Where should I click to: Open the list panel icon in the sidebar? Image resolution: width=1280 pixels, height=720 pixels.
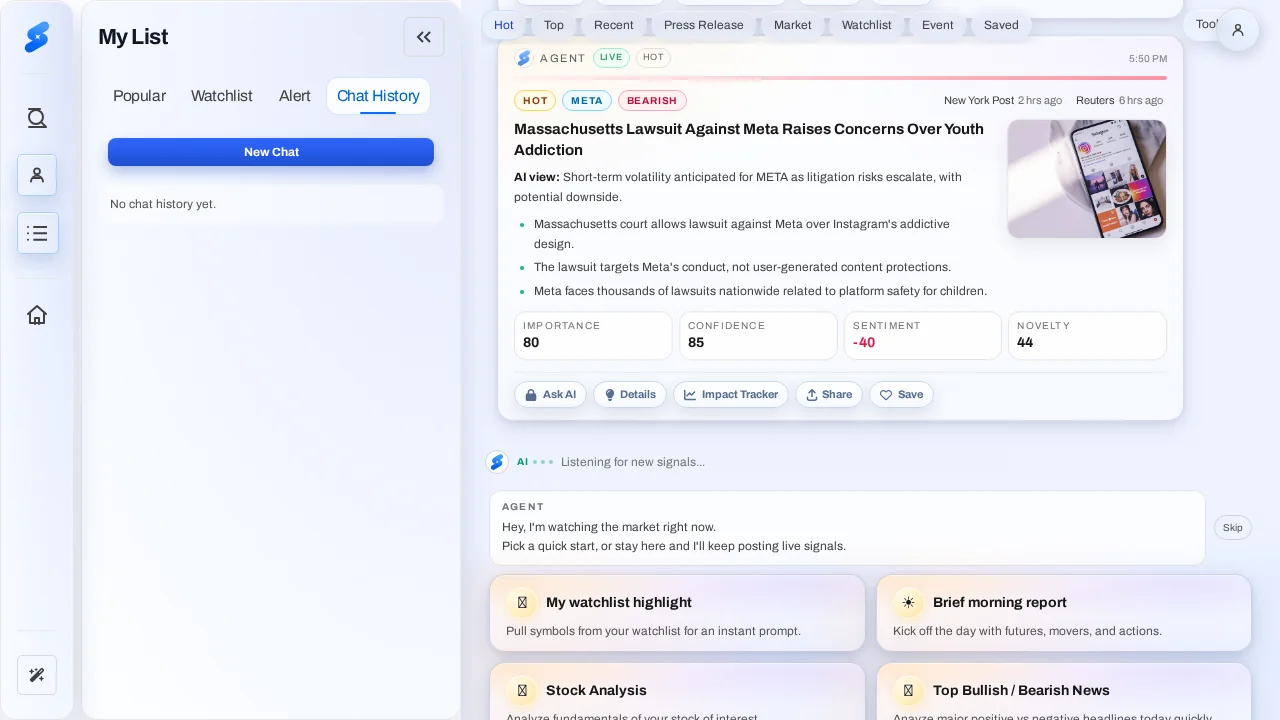coord(37,233)
